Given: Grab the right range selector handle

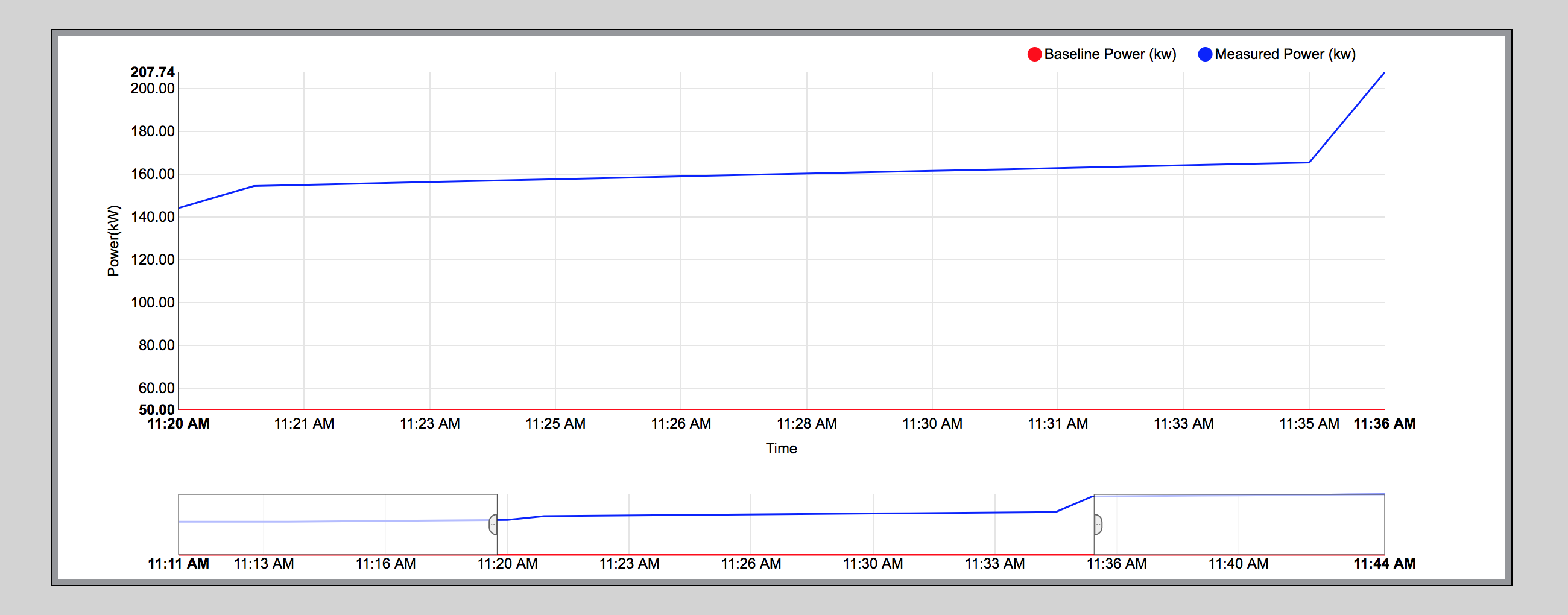Looking at the screenshot, I should click(1098, 525).
